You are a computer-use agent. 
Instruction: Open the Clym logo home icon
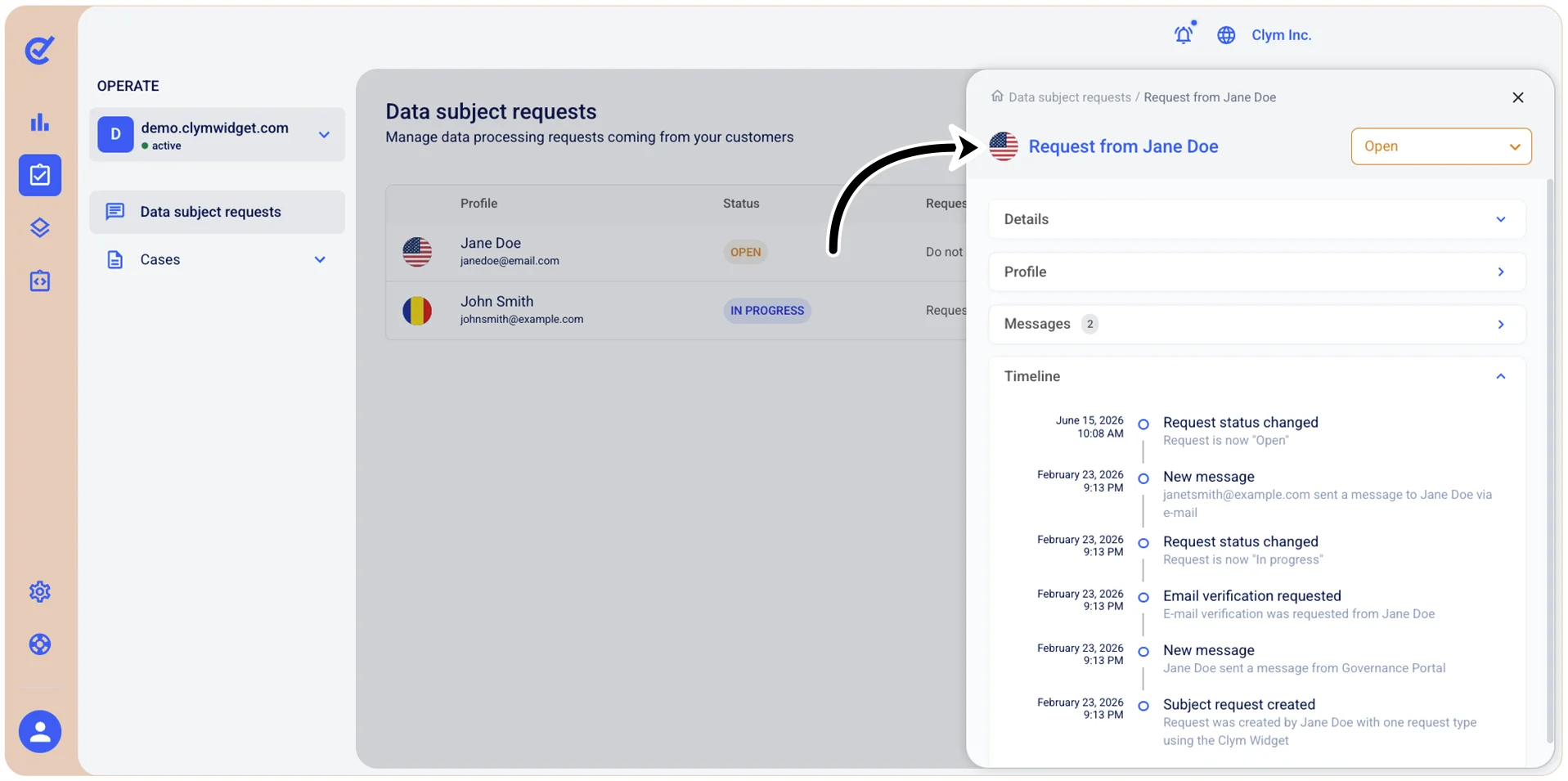pos(39,50)
